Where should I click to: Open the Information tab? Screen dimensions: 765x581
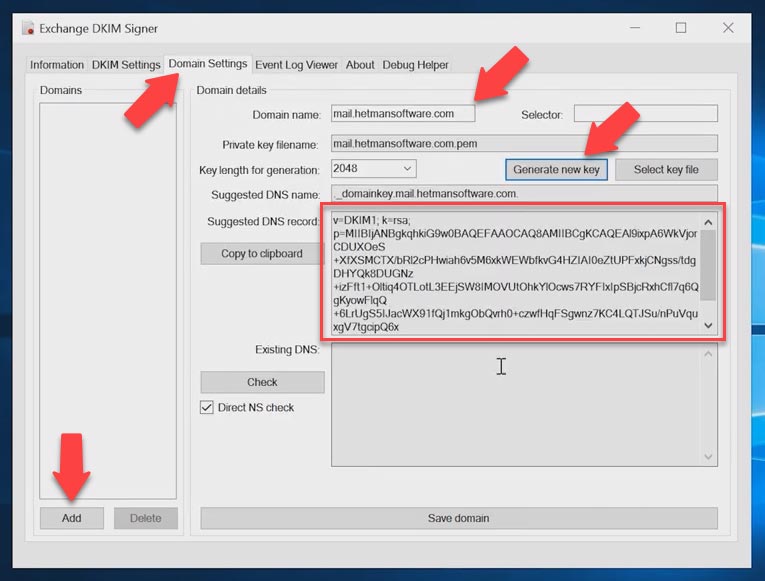pyautogui.click(x=57, y=65)
